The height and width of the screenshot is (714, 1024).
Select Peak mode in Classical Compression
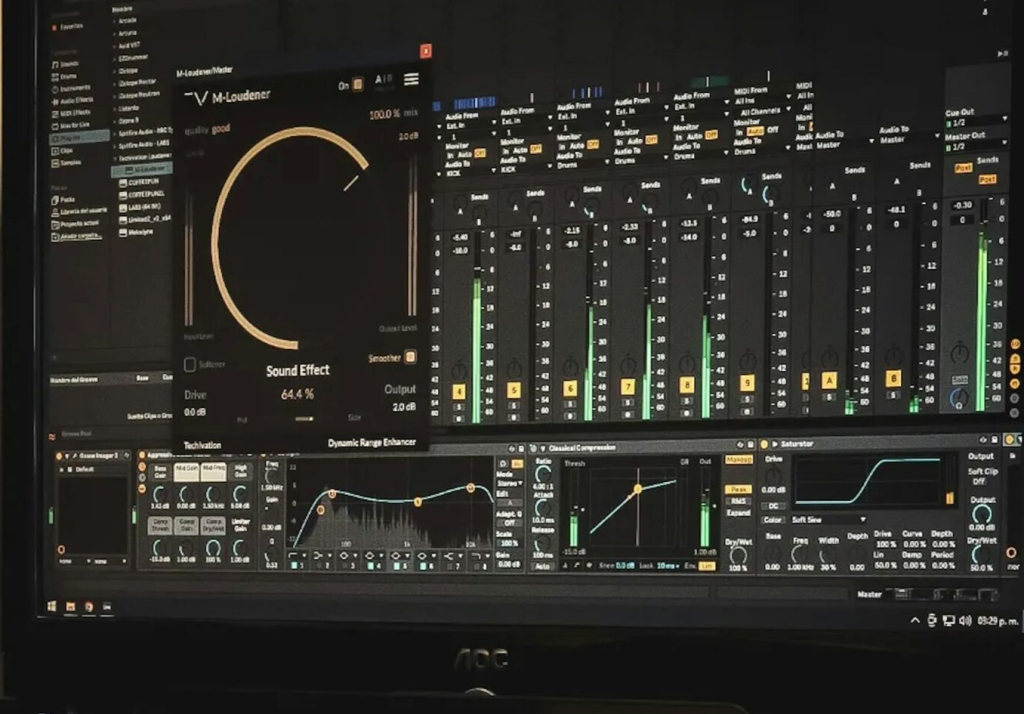[x=738, y=489]
